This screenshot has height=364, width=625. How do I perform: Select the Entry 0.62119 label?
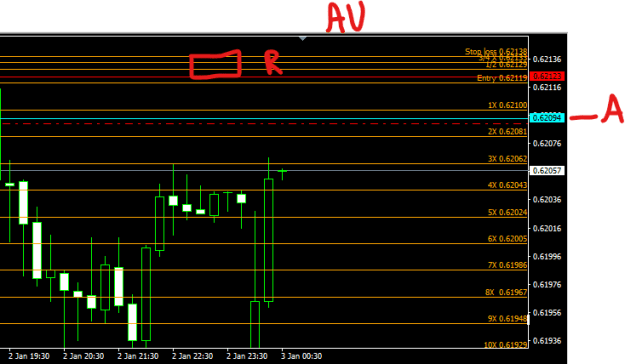click(x=502, y=78)
